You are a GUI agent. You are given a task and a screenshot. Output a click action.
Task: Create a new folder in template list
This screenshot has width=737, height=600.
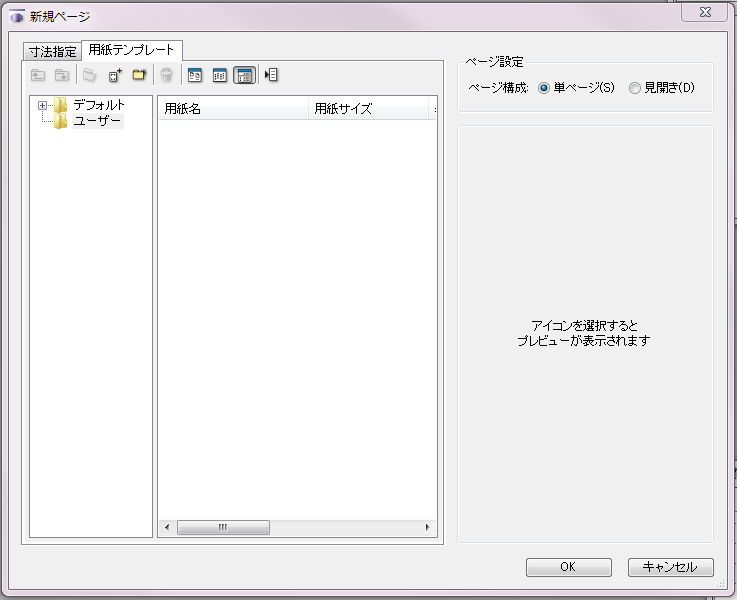(x=140, y=75)
